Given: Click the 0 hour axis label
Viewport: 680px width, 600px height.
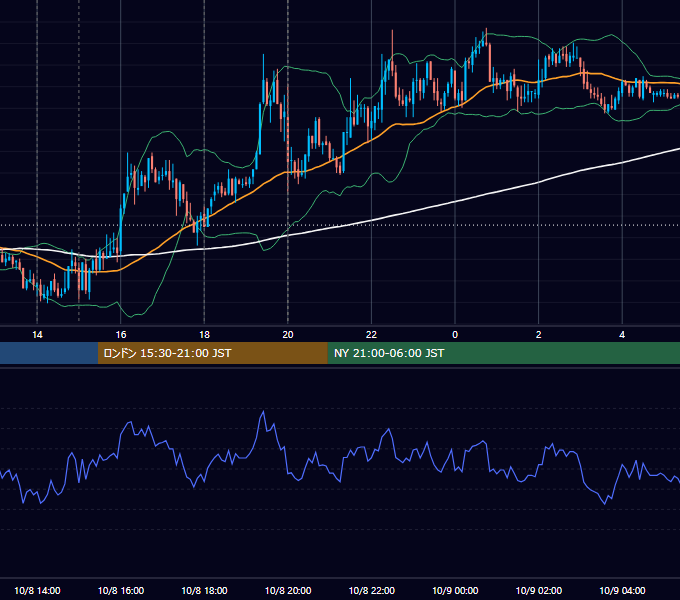Looking at the screenshot, I should [455, 335].
